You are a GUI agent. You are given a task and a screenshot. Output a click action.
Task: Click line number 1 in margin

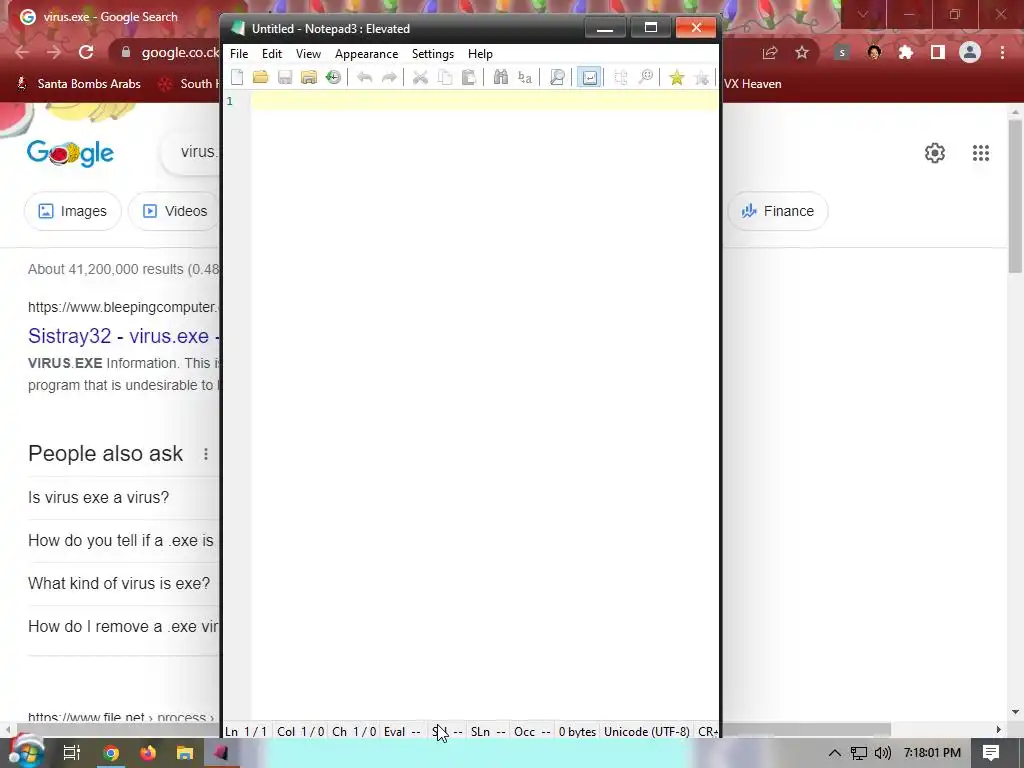click(230, 101)
